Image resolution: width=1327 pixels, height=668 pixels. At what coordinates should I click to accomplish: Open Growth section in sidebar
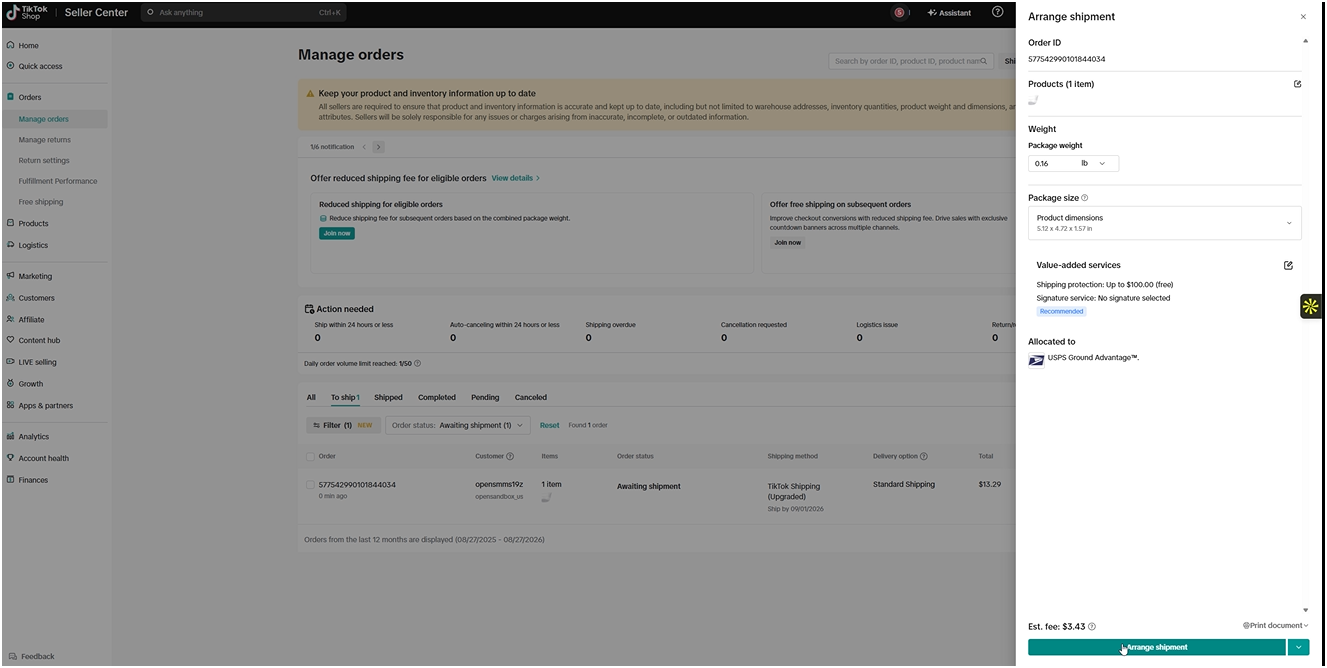tap(31, 384)
